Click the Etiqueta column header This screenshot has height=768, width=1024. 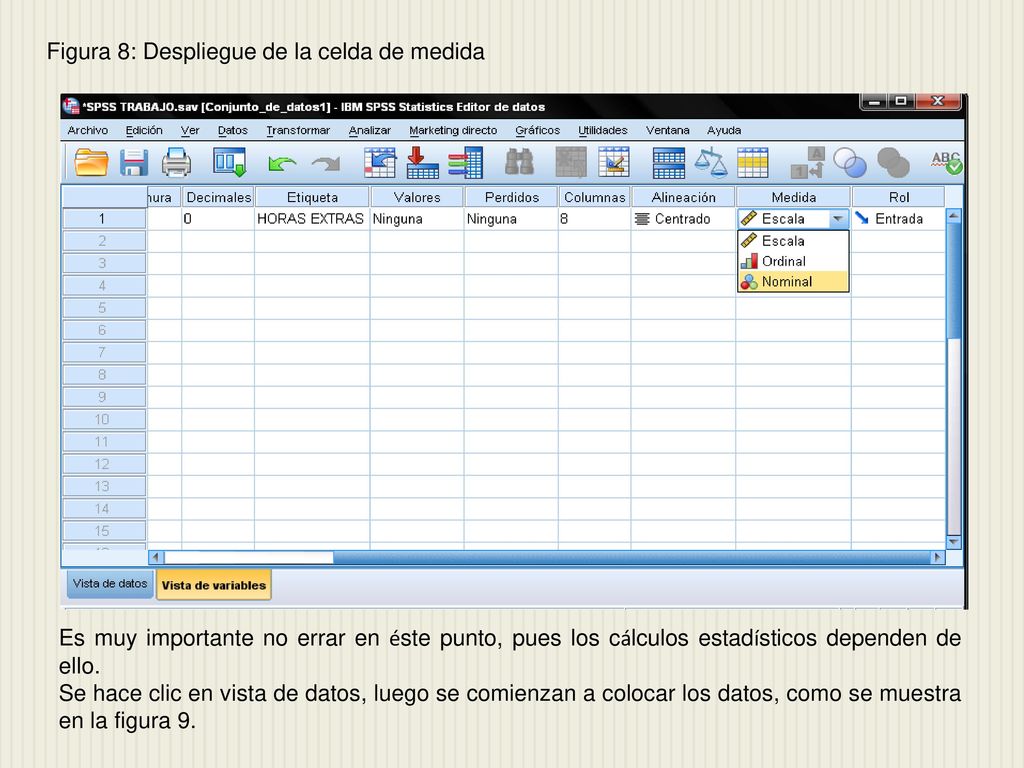click(312, 197)
